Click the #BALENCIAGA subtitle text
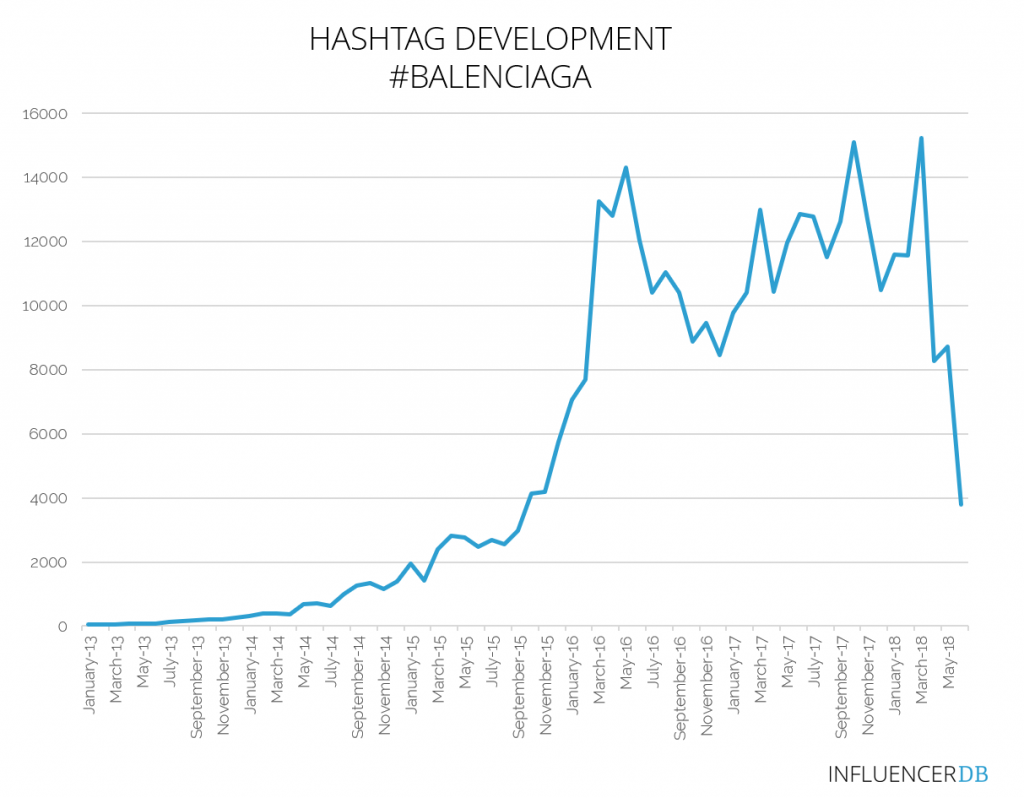The width and height of the screenshot is (1024, 798). (490, 77)
